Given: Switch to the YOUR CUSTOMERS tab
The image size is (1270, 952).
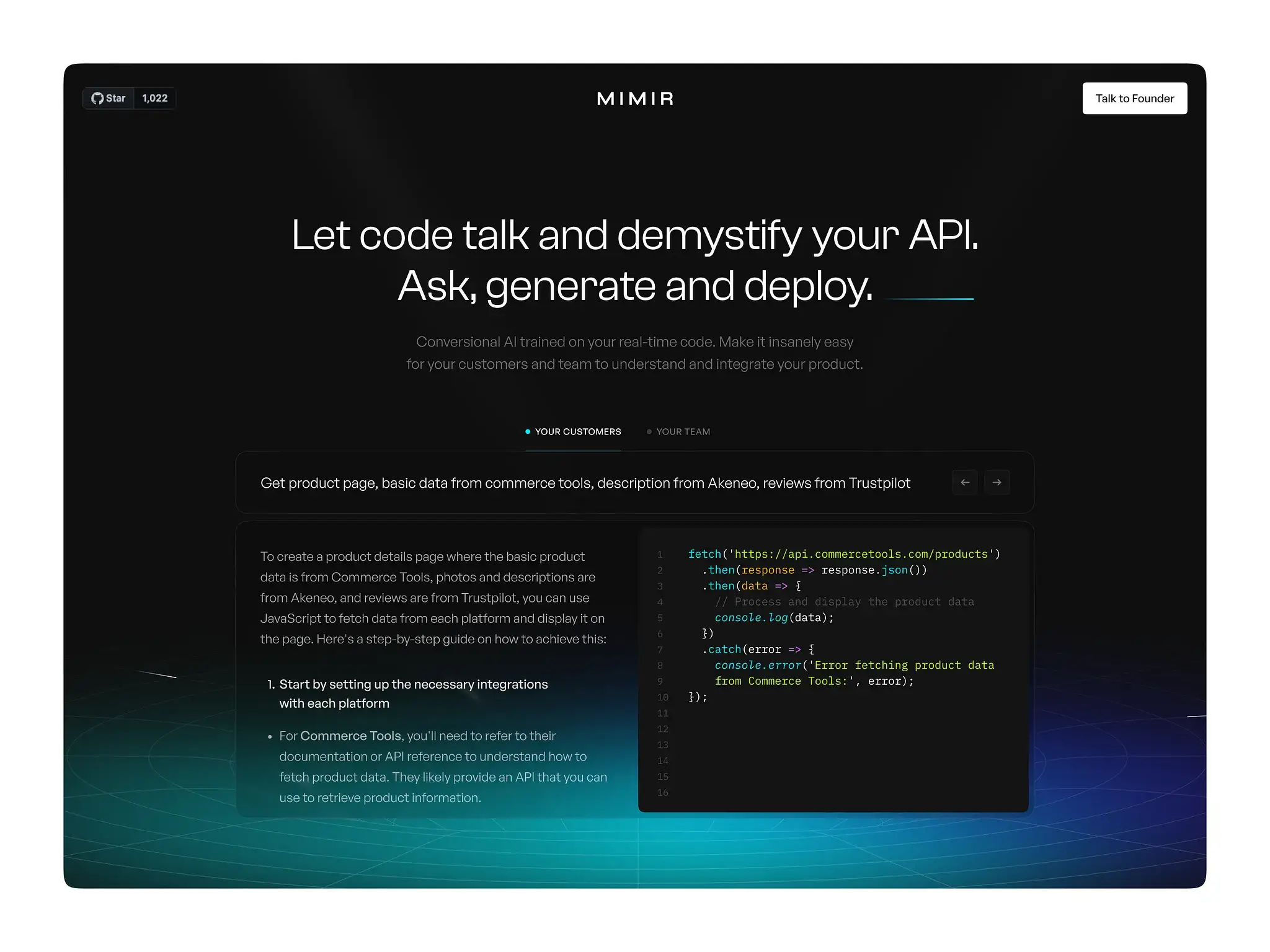Looking at the screenshot, I should point(577,431).
